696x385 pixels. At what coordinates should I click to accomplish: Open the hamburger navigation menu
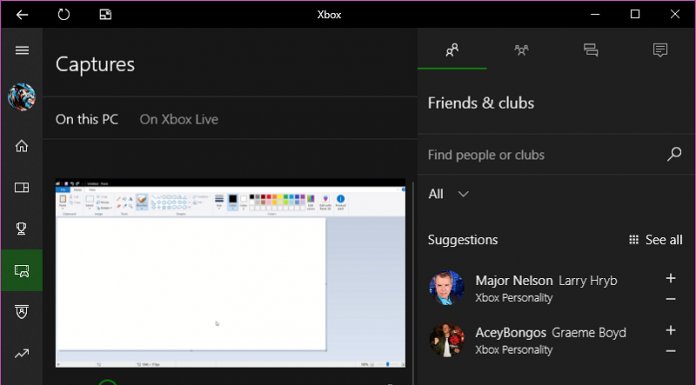click(22, 50)
